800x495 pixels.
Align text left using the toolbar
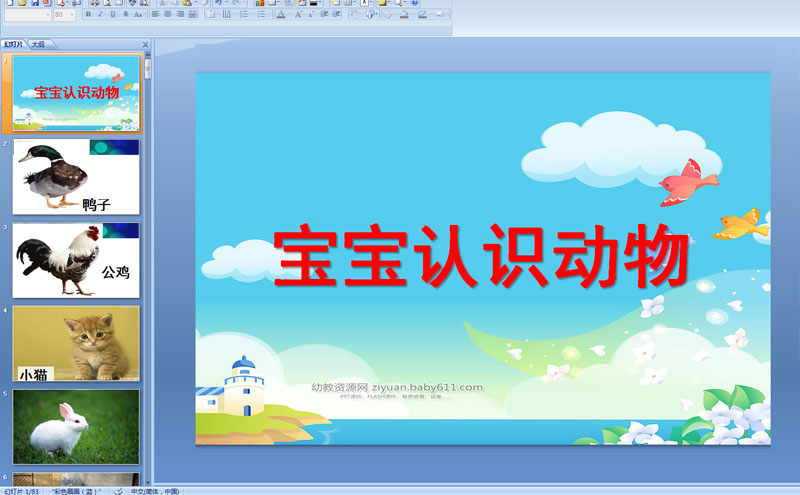pyautogui.click(x=156, y=14)
